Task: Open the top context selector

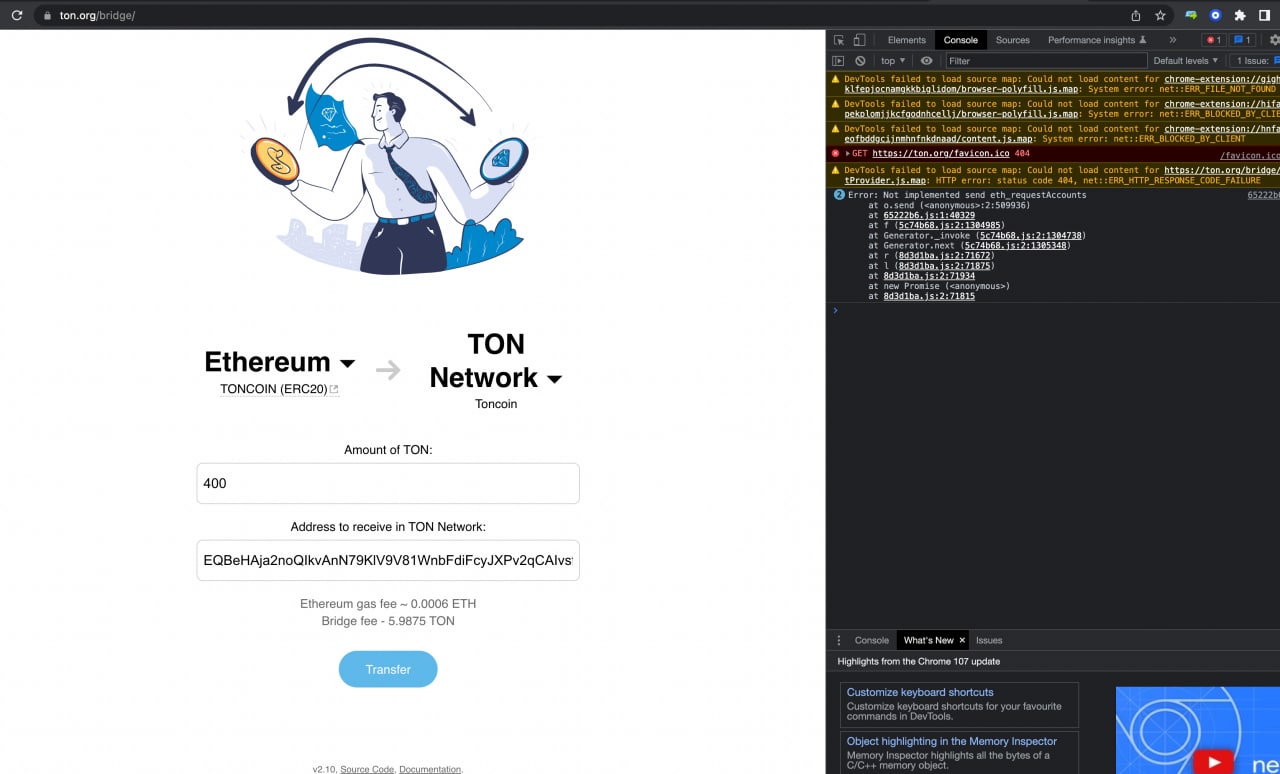Action: (x=893, y=61)
